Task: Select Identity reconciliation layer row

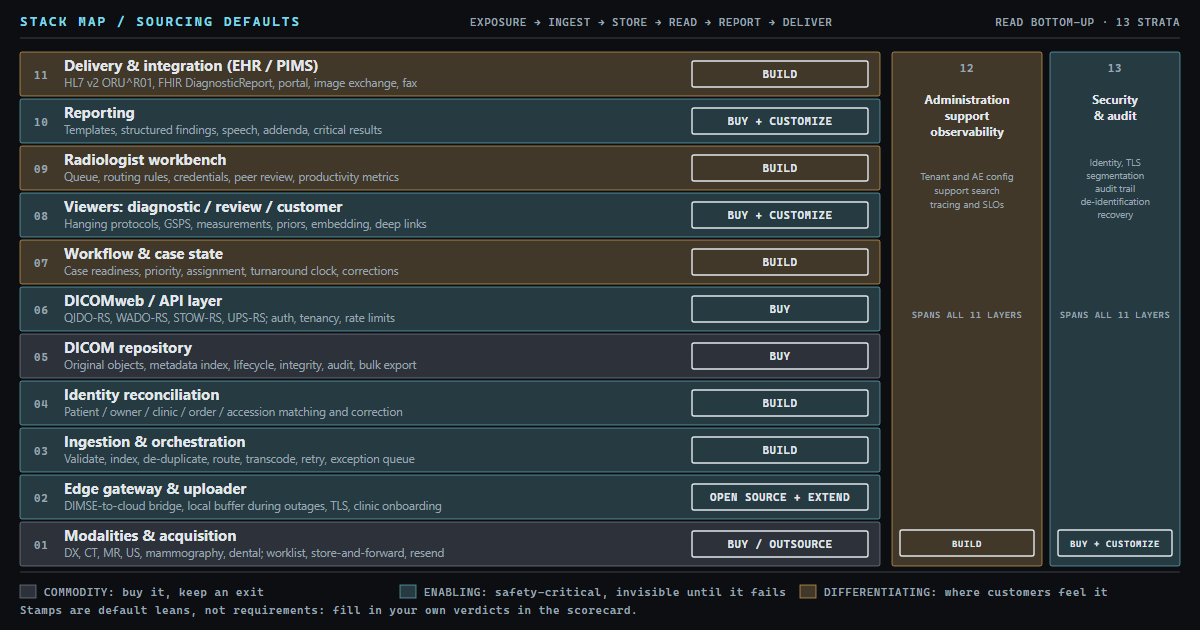Action: (450, 403)
